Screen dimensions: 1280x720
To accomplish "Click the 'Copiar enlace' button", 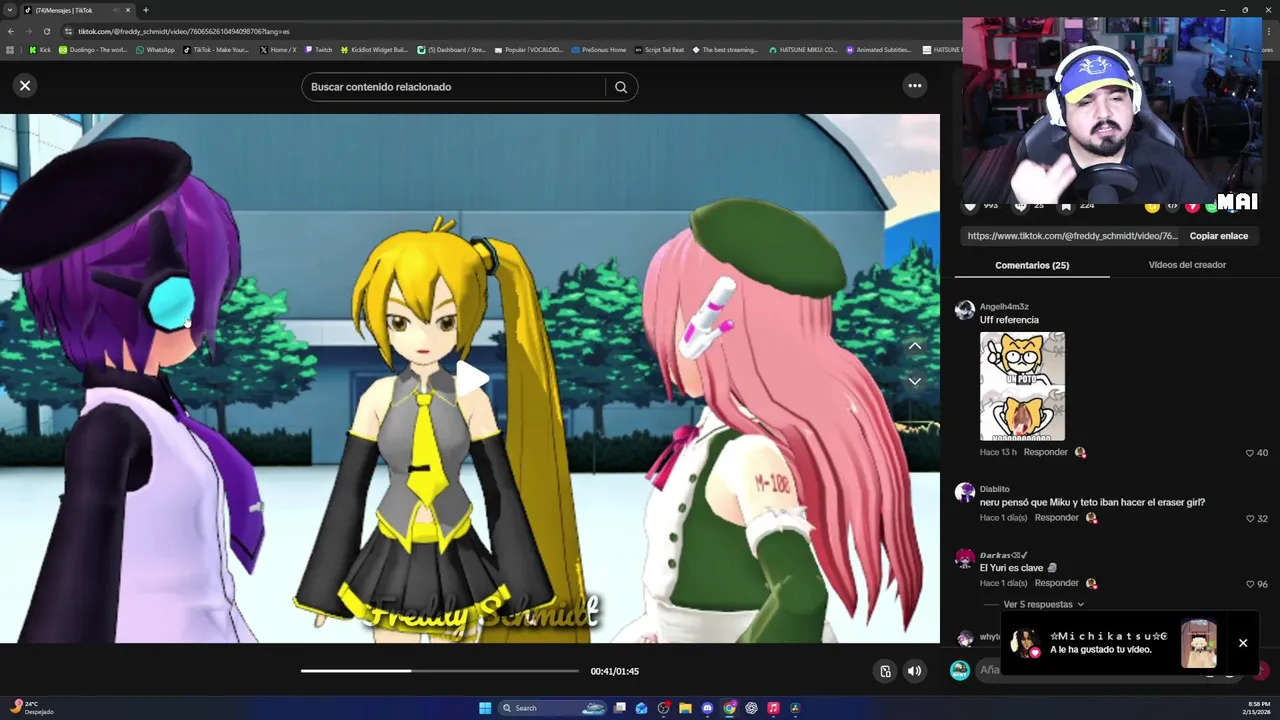I will tap(1218, 236).
